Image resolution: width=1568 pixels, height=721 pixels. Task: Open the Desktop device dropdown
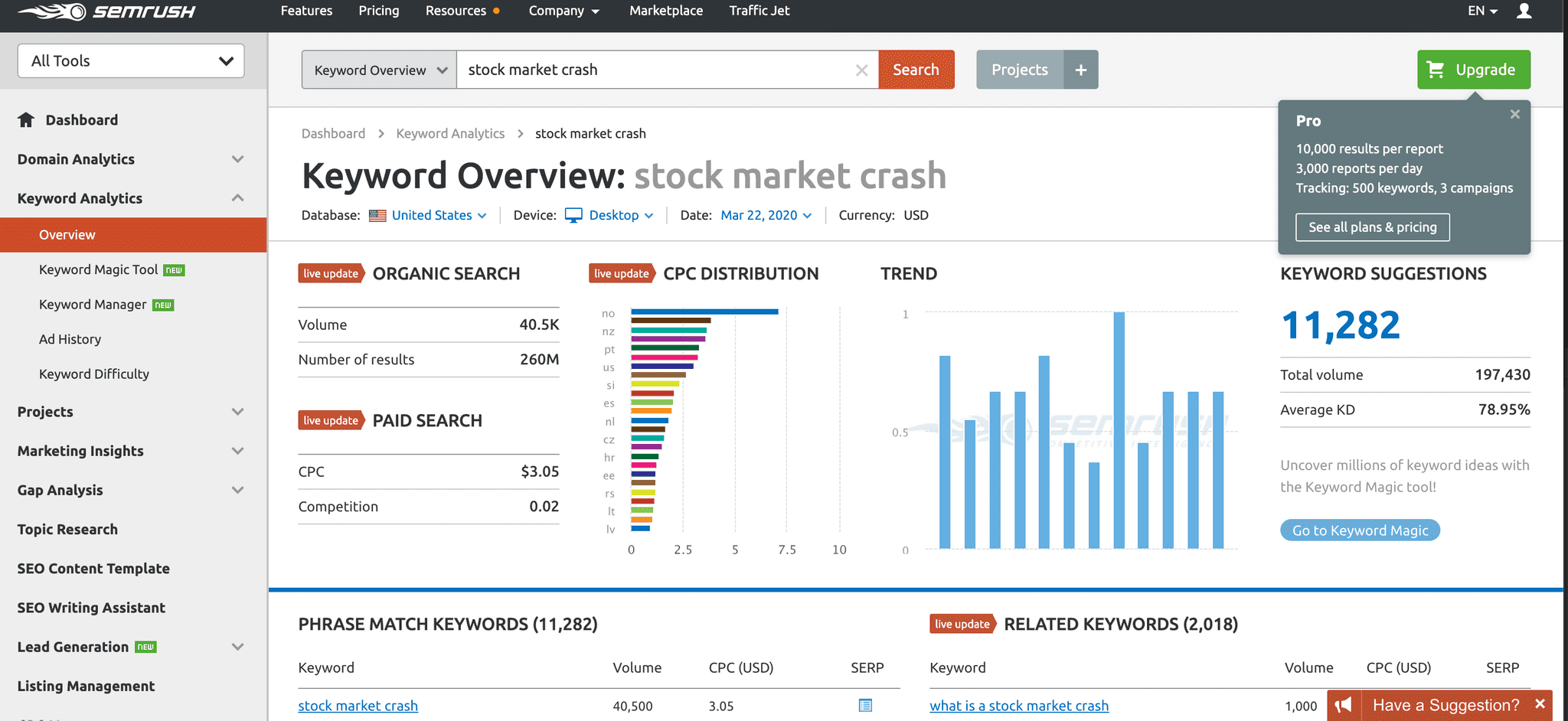[x=621, y=216]
